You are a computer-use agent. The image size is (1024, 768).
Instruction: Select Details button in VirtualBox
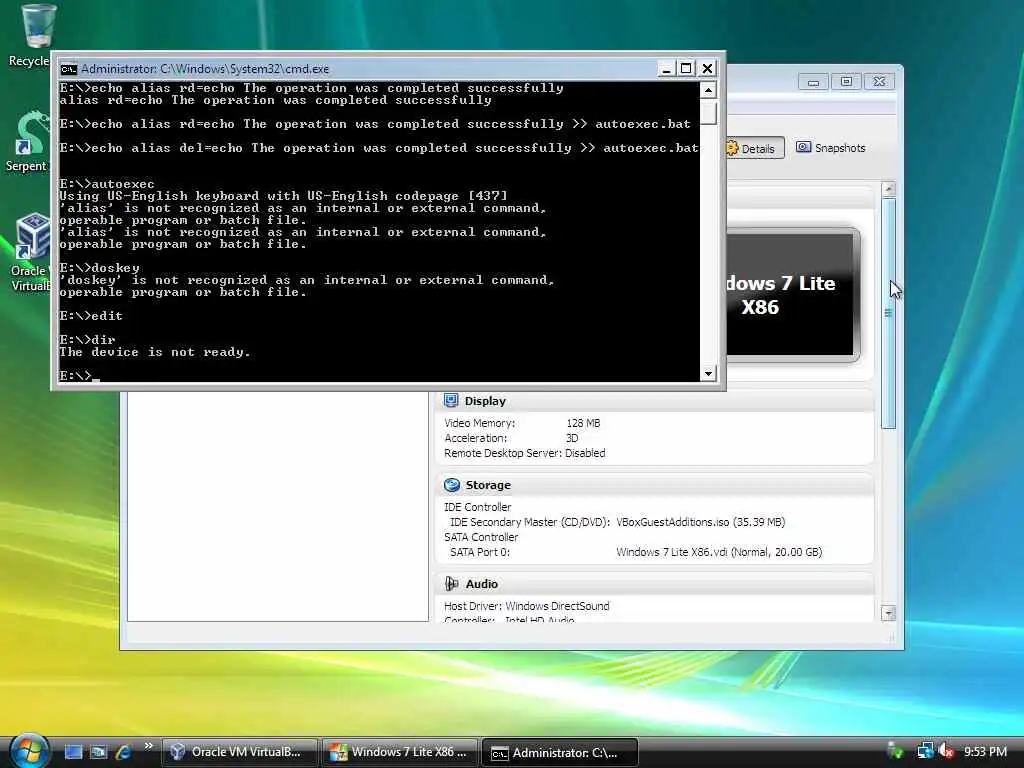click(x=754, y=148)
